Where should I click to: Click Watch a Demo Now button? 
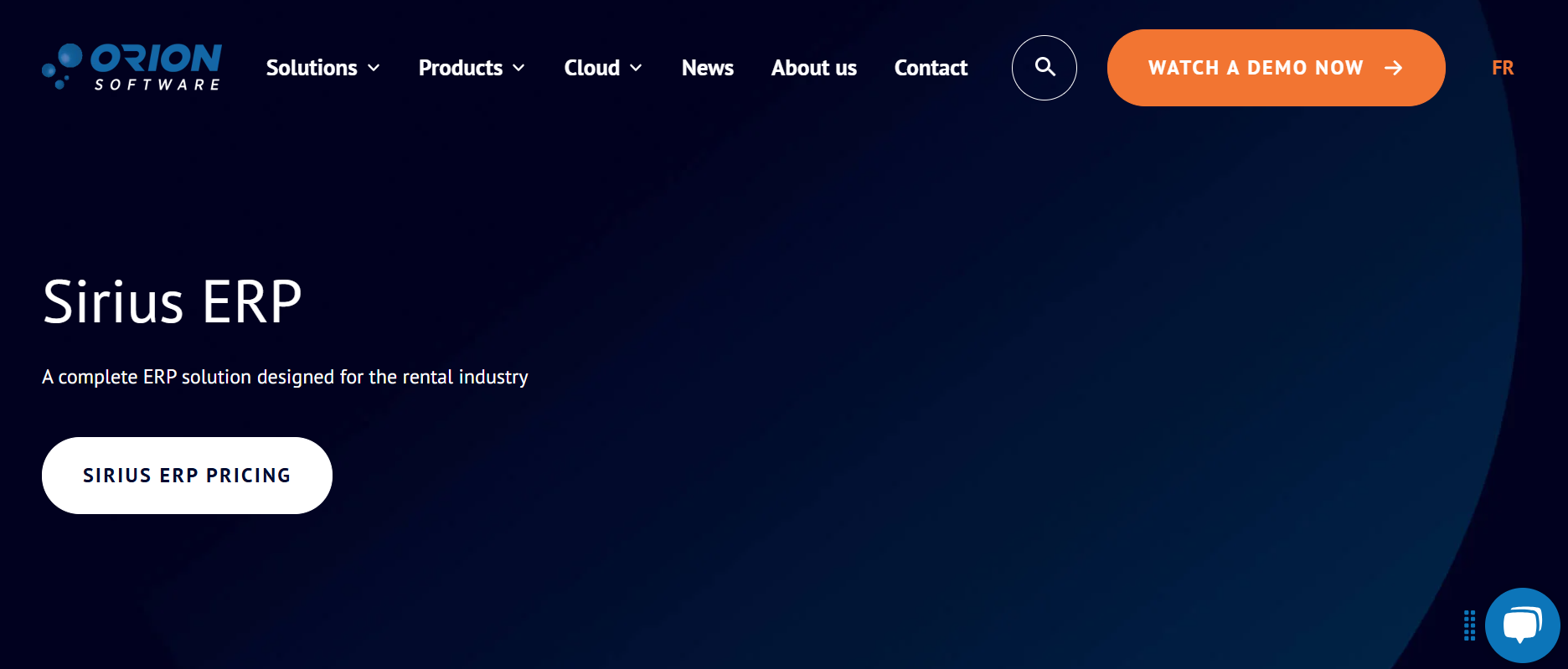[x=1276, y=68]
